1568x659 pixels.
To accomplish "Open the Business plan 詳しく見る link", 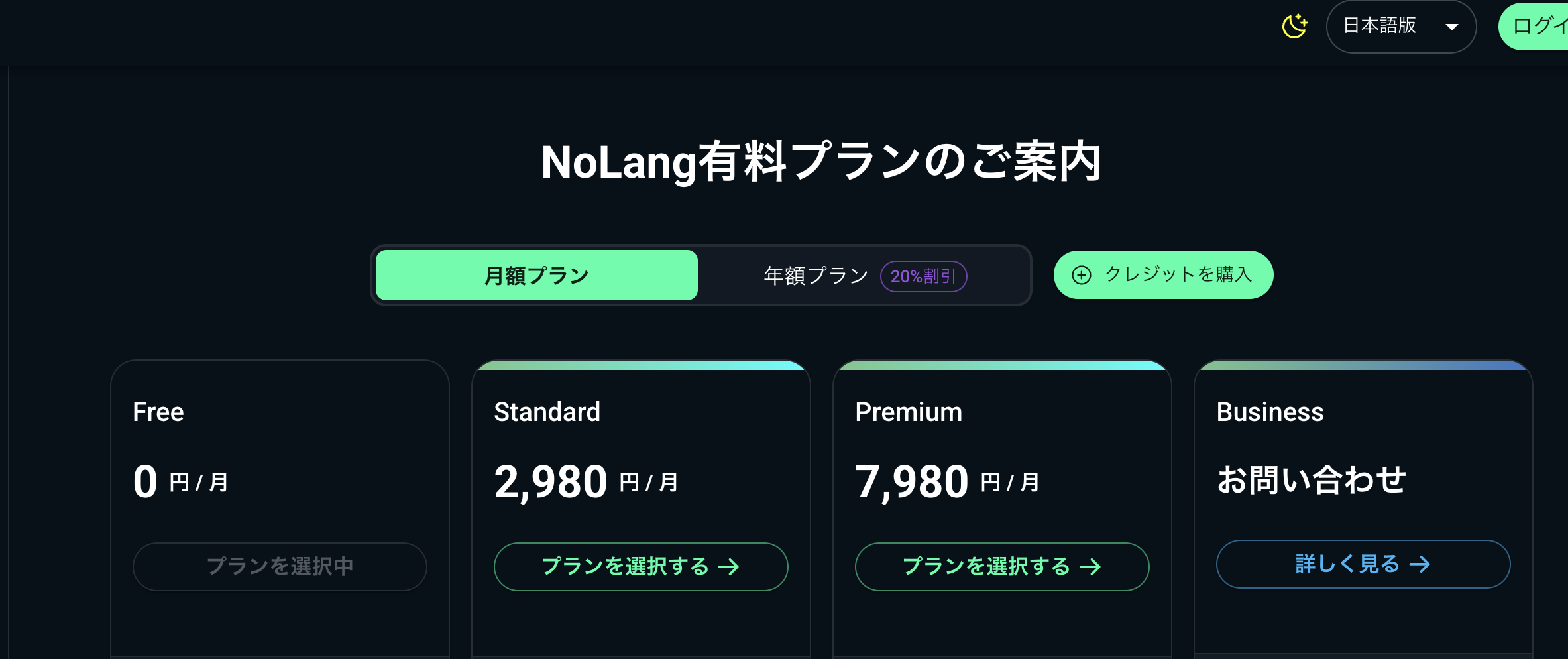I will 1347,564.
